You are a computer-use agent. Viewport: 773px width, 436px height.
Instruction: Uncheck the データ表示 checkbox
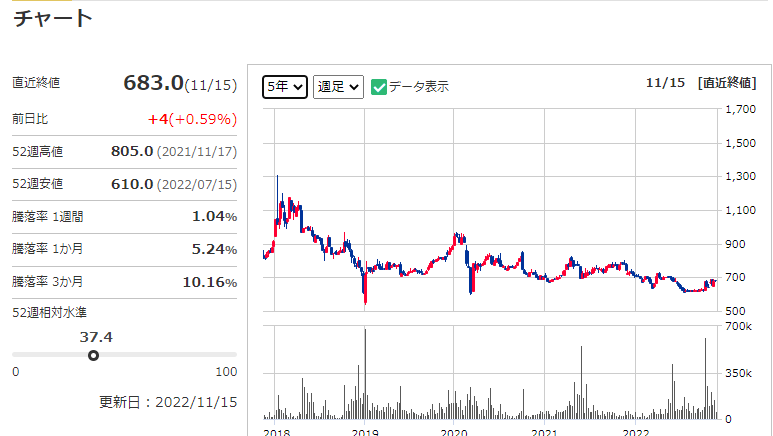tap(379, 87)
